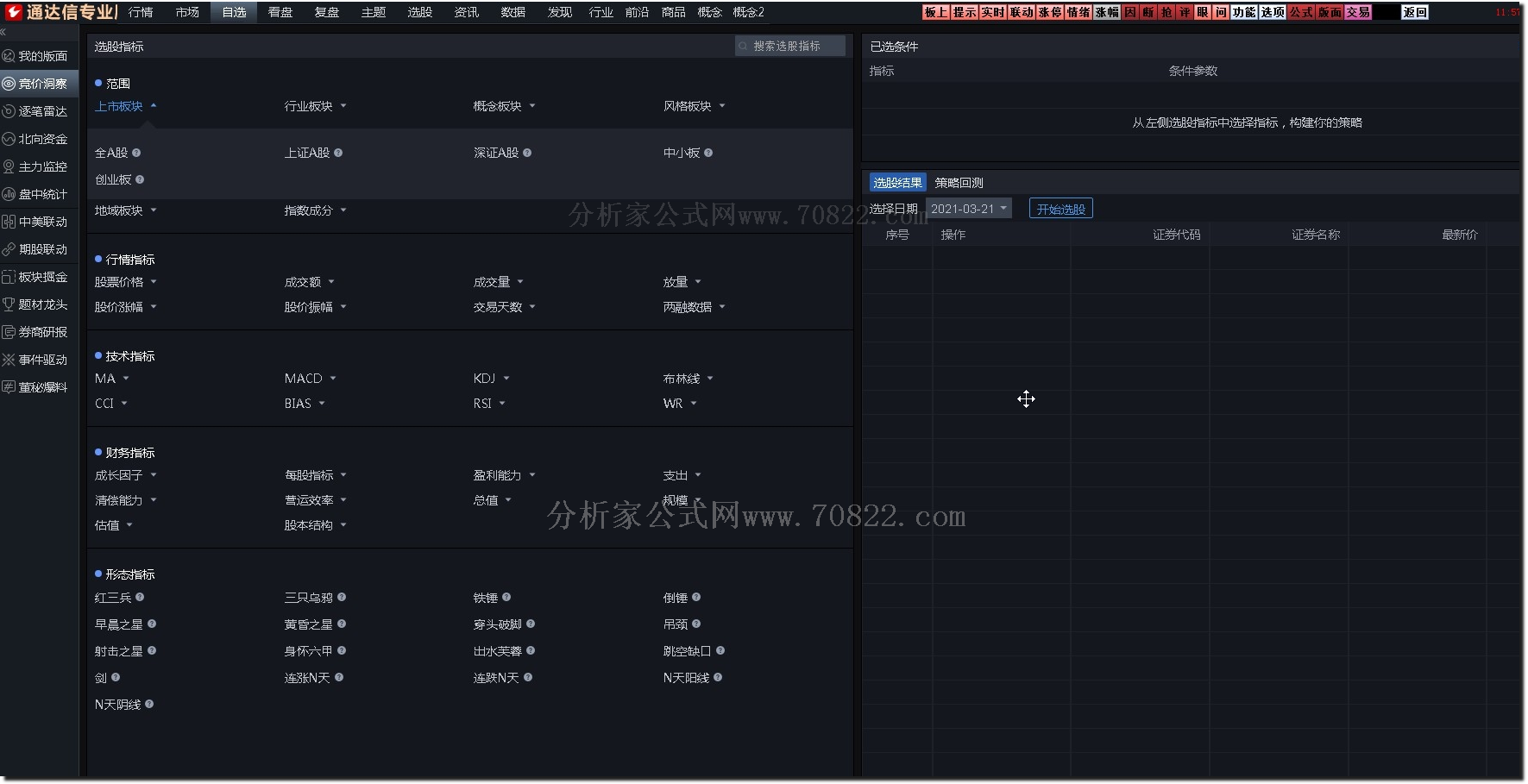
Task: Click help icon next to 上证A股
Action: [338, 153]
